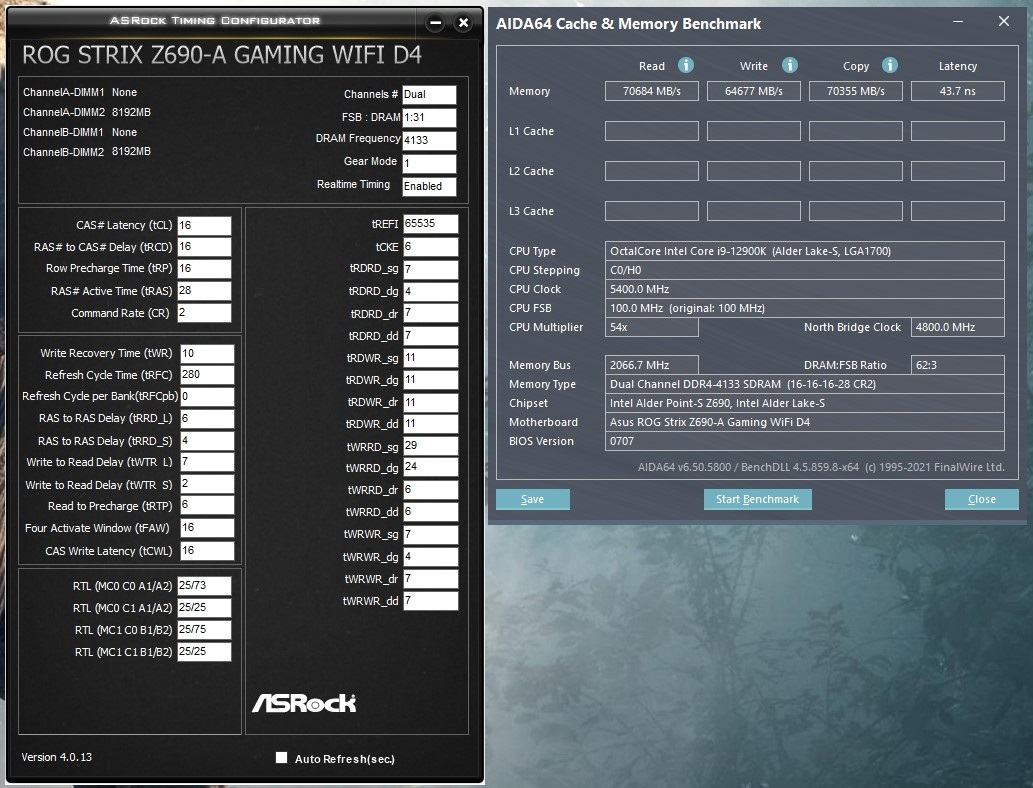The width and height of the screenshot is (1033, 788).
Task: Select the CAS Write Latency (tCWL) field
Action: click(207, 551)
